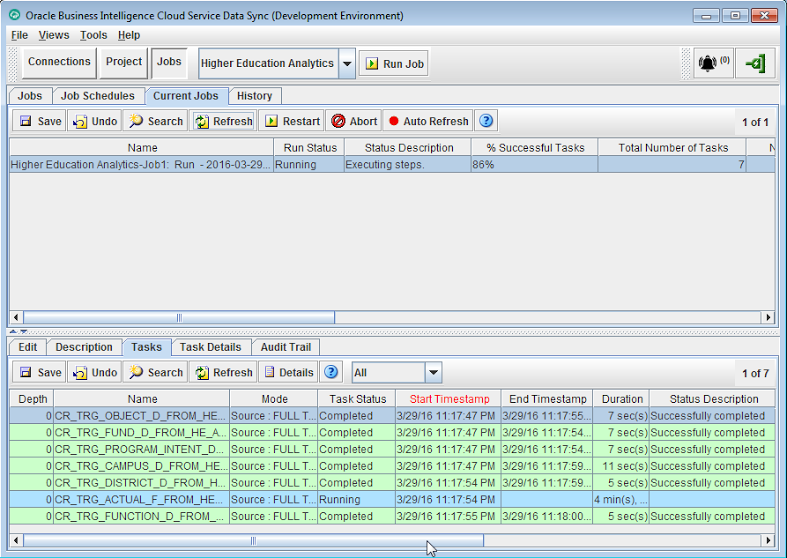787x558 pixels.
Task: Select CR_TRG_FUNCTION_D_FROM task row
Action: 391,516
